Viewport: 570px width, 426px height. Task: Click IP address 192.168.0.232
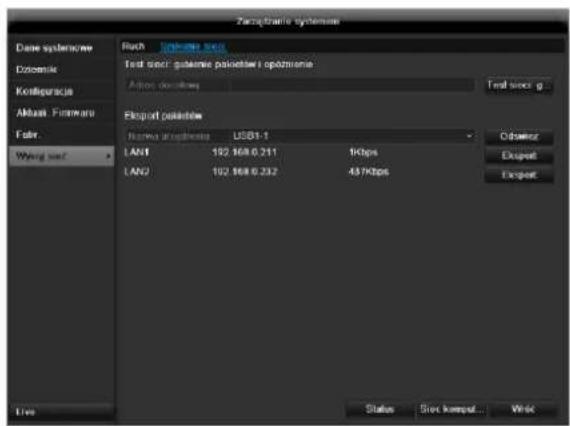click(245, 171)
